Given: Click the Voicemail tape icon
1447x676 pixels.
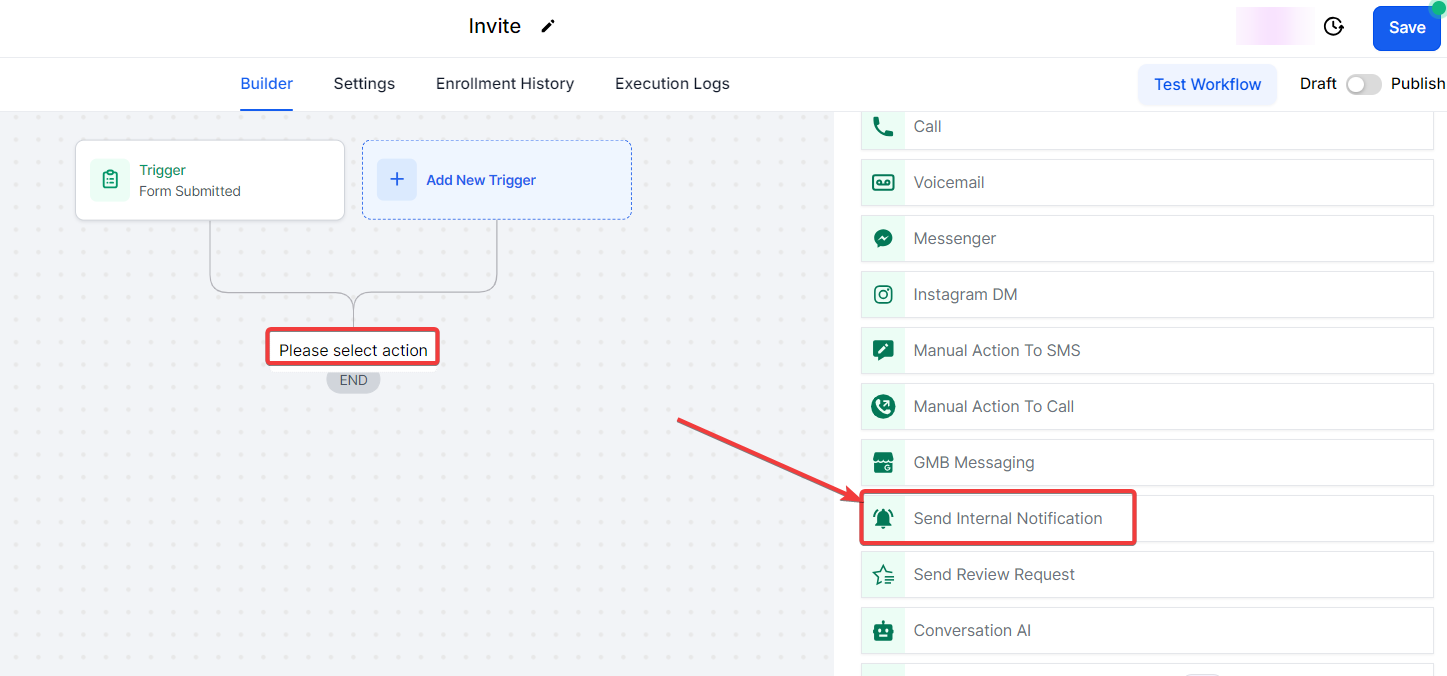Looking at the screenshot, I should coord(883,183).
